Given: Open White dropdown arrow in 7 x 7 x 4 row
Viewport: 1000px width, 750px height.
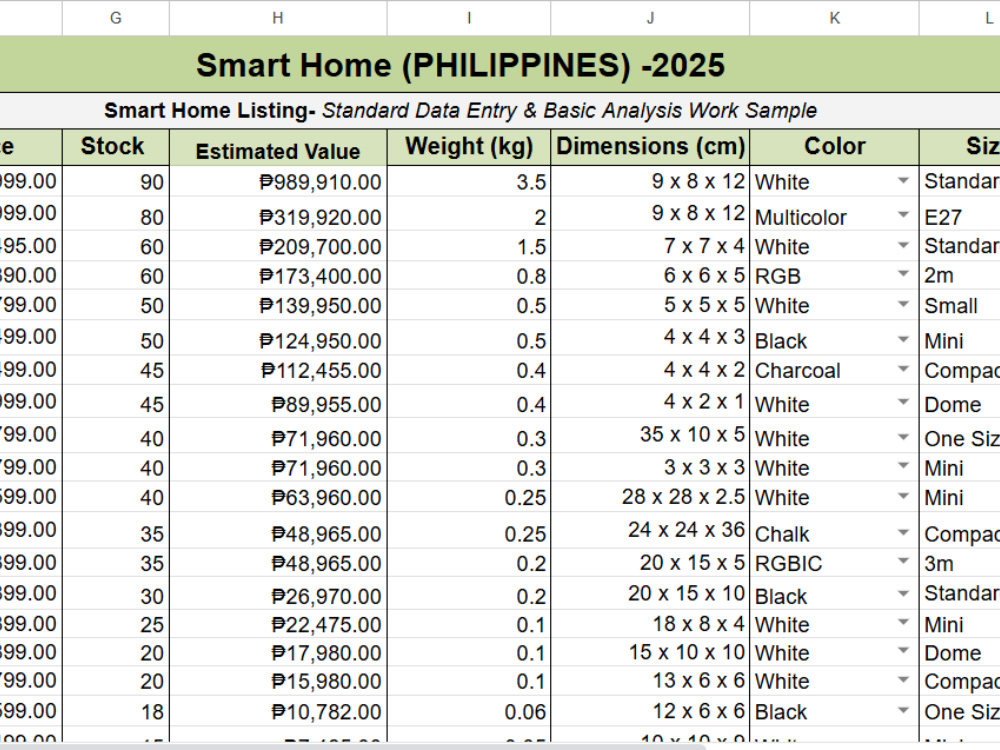Looking at the screenshot, I should pos(903,245).
